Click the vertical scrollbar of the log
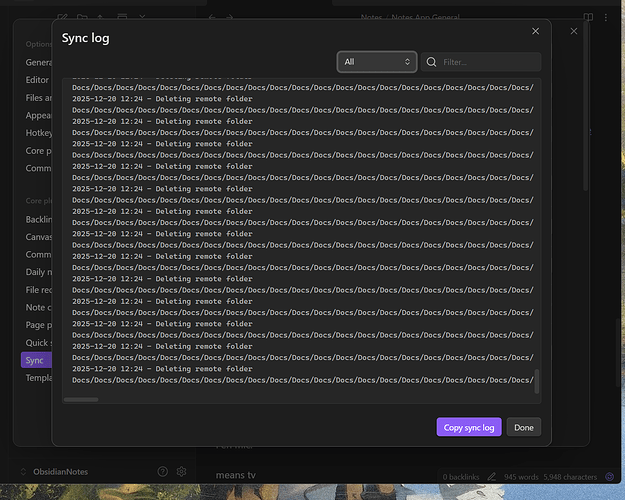This screenshot has width=625, height=500. tap(537, 381)
